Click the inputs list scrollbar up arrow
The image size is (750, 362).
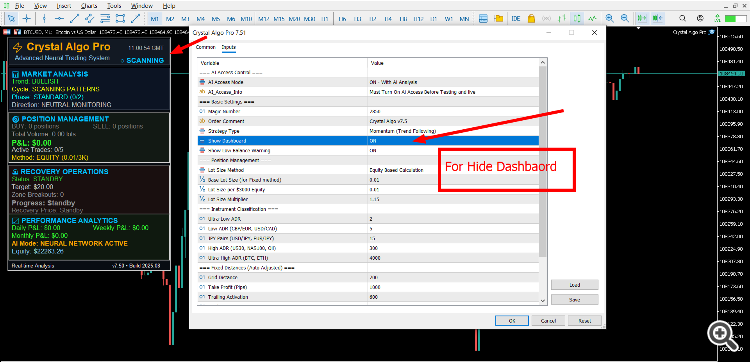pos(542,63)
